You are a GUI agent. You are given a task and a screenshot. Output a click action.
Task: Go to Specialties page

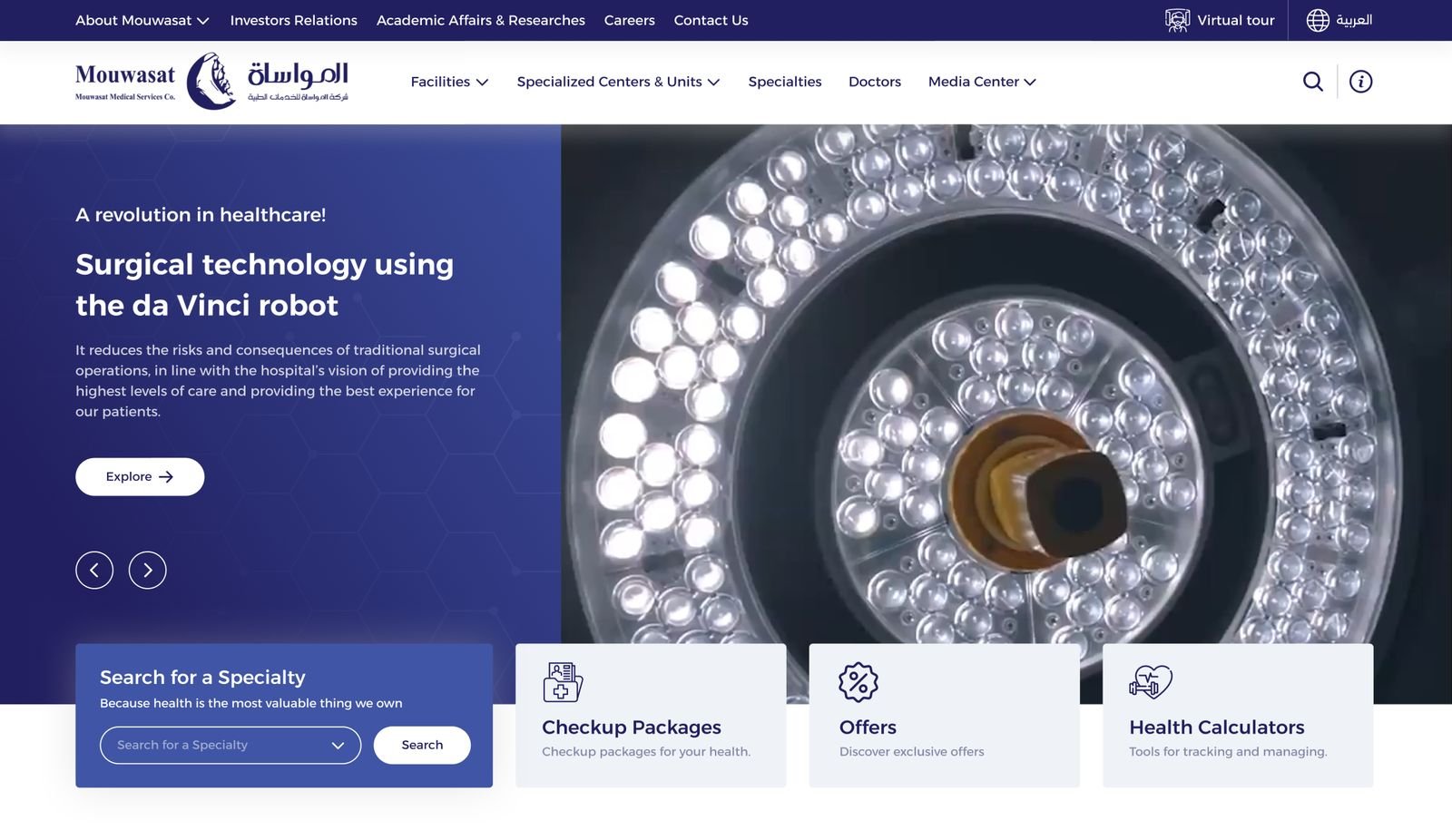coord(785,82)
